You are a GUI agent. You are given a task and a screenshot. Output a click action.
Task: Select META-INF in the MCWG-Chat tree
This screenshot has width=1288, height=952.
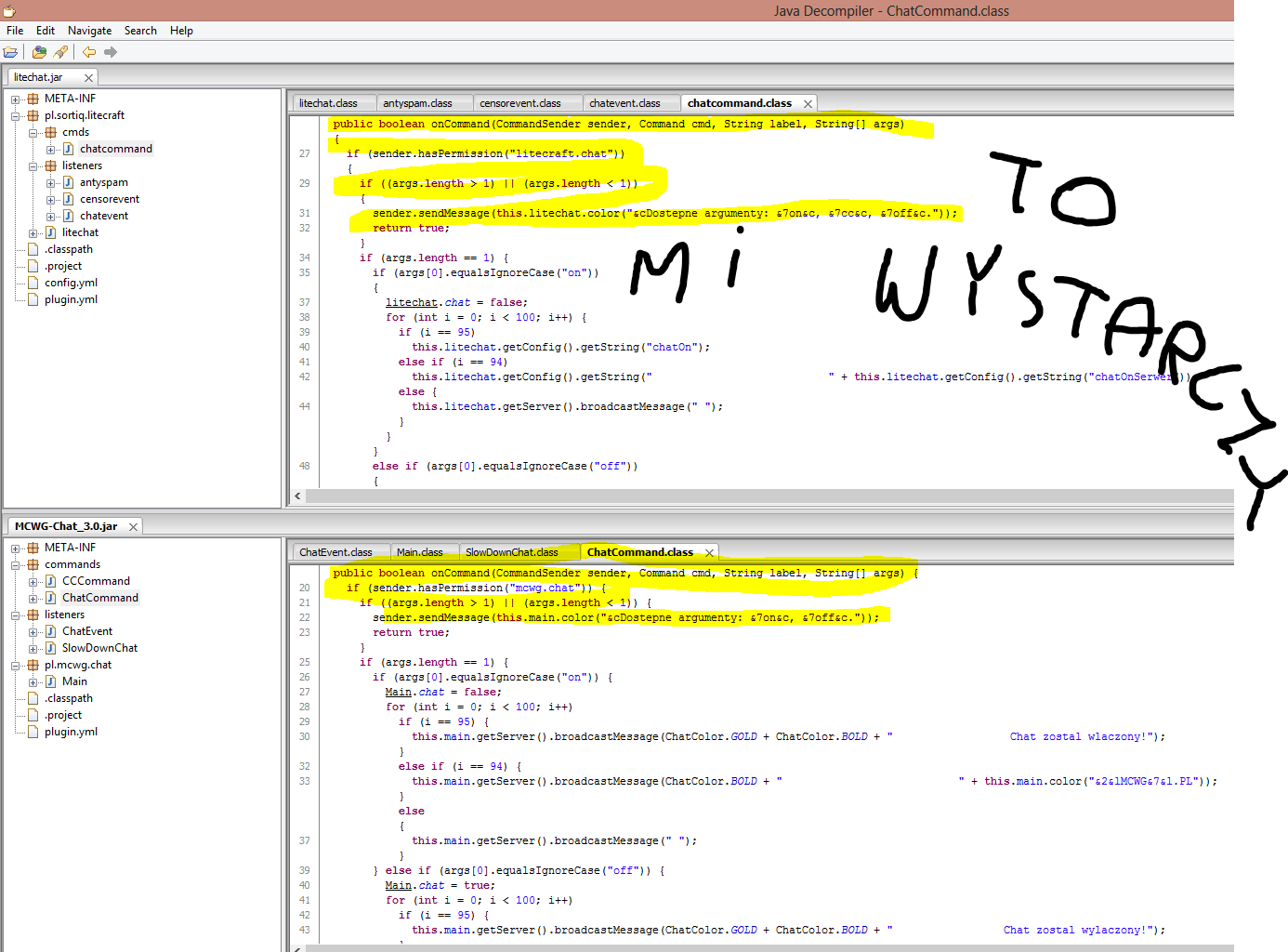pyautogui.click(x=70, y=548)
